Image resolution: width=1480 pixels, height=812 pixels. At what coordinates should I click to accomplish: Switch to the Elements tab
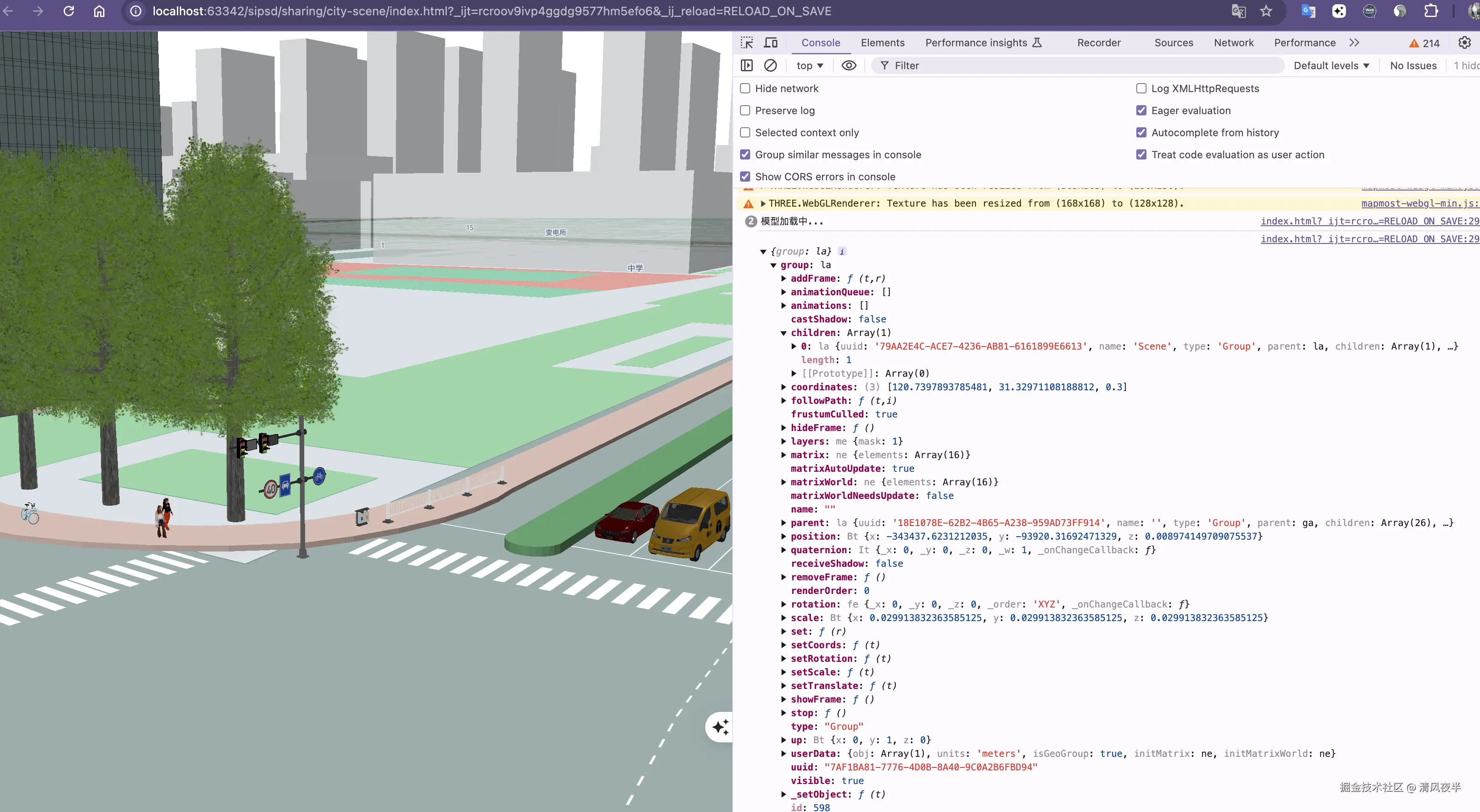pyautogui.click(x=882, y=42)
